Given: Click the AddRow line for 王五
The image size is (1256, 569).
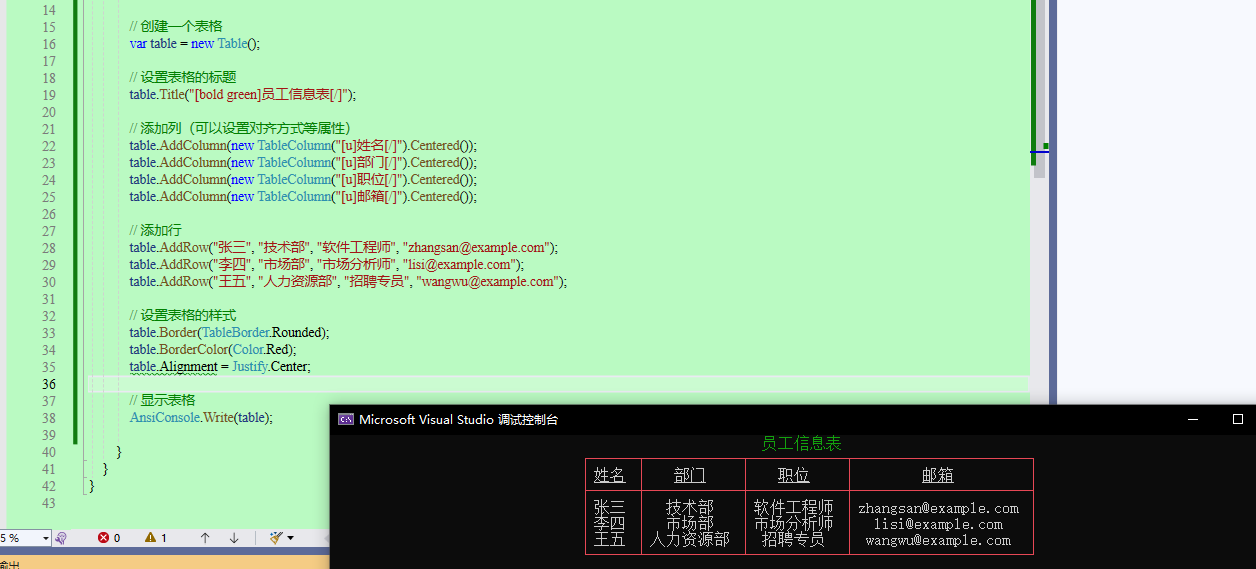Looking at the screenshot, I should click(x=348, y=282).
